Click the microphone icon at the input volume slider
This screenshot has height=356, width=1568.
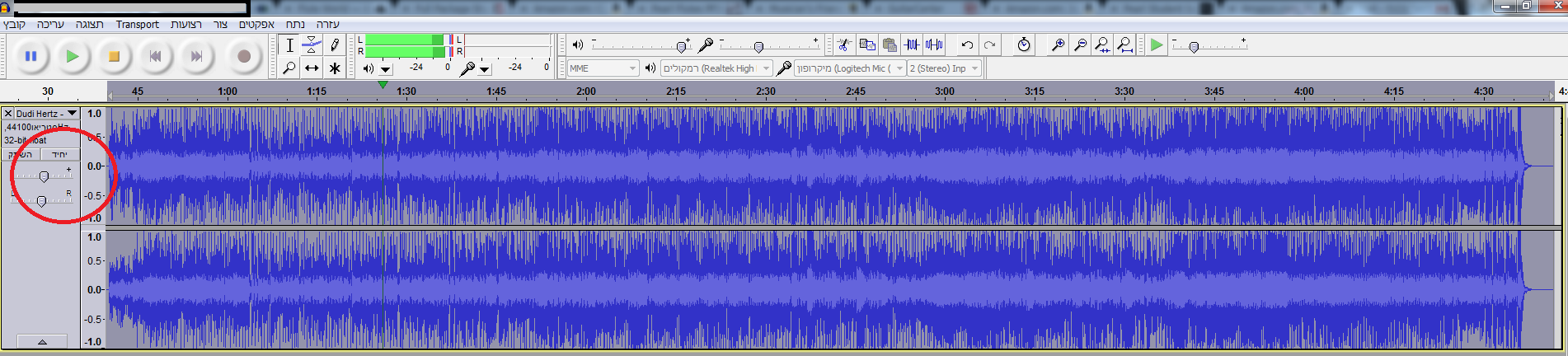(706, 44)
